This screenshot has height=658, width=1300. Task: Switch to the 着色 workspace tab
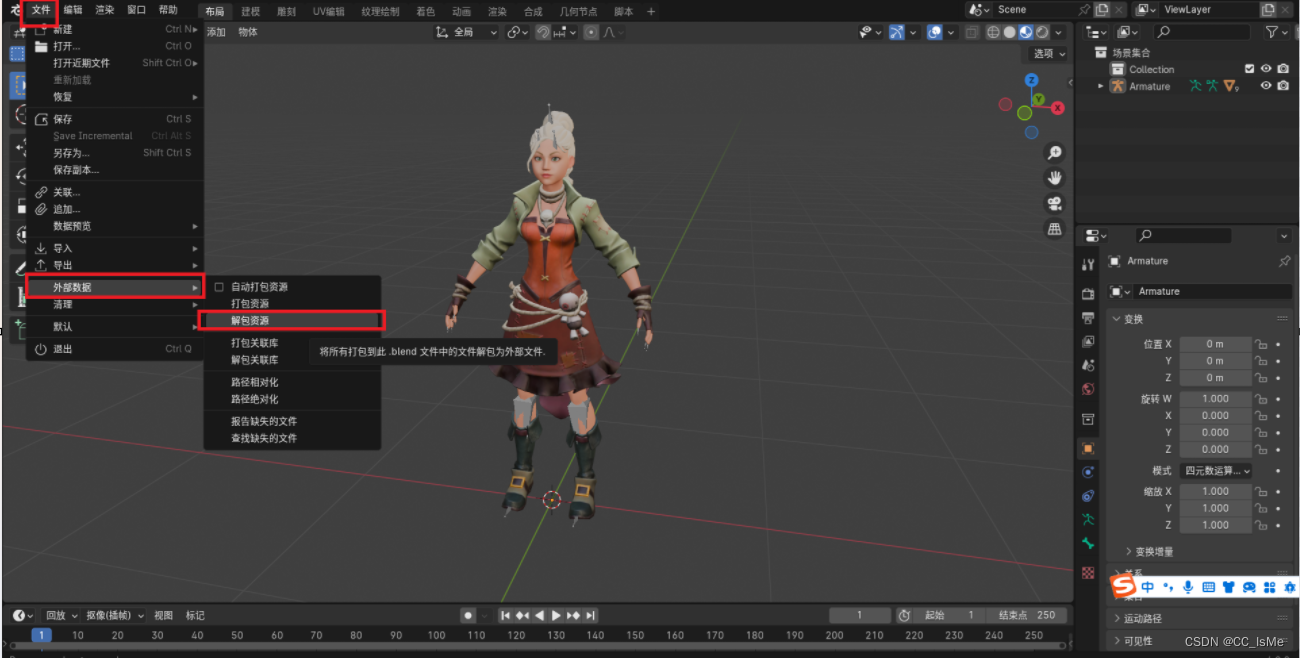tap(425, 11)
